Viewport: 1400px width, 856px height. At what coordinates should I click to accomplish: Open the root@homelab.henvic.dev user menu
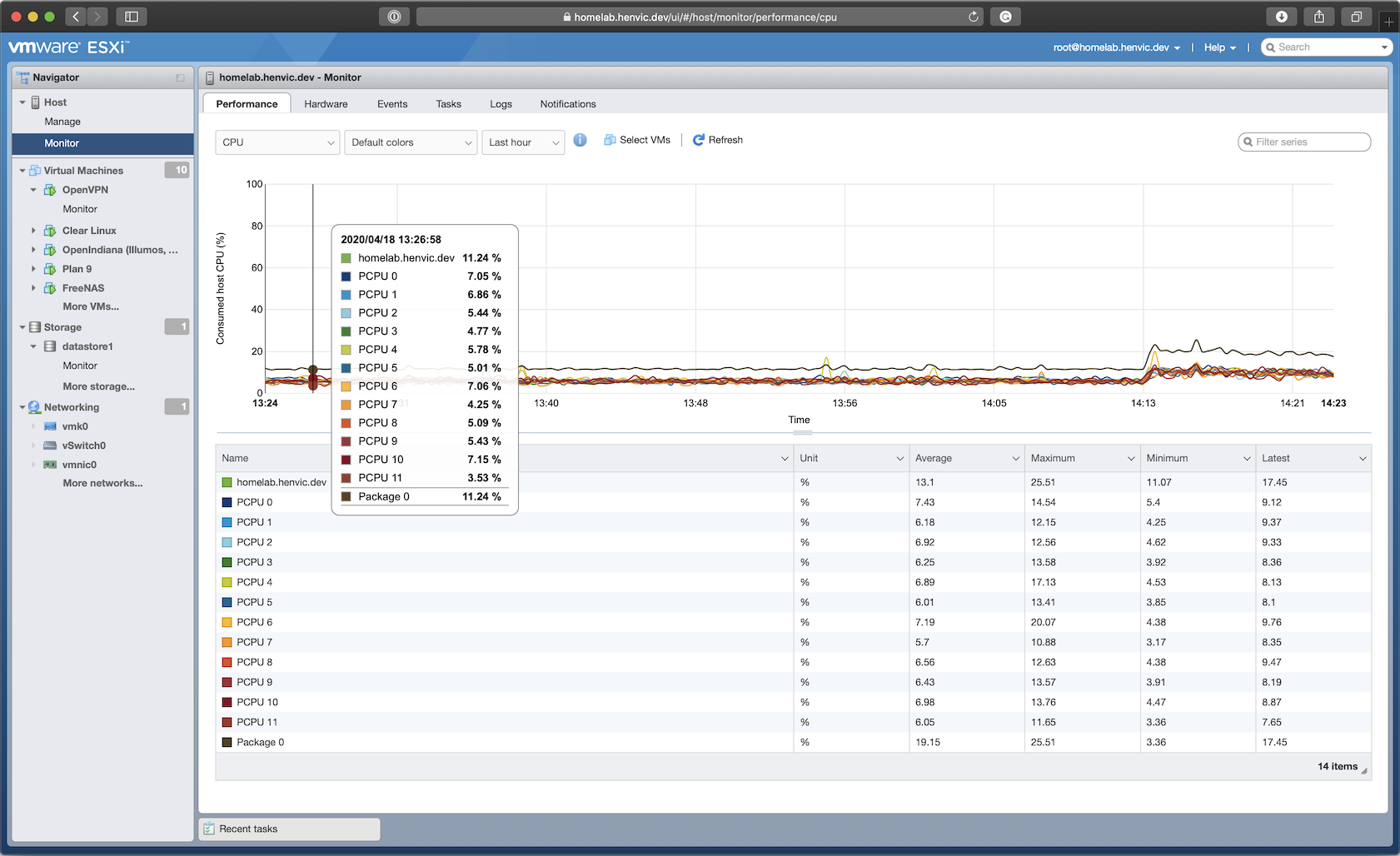coord(1116,47)
